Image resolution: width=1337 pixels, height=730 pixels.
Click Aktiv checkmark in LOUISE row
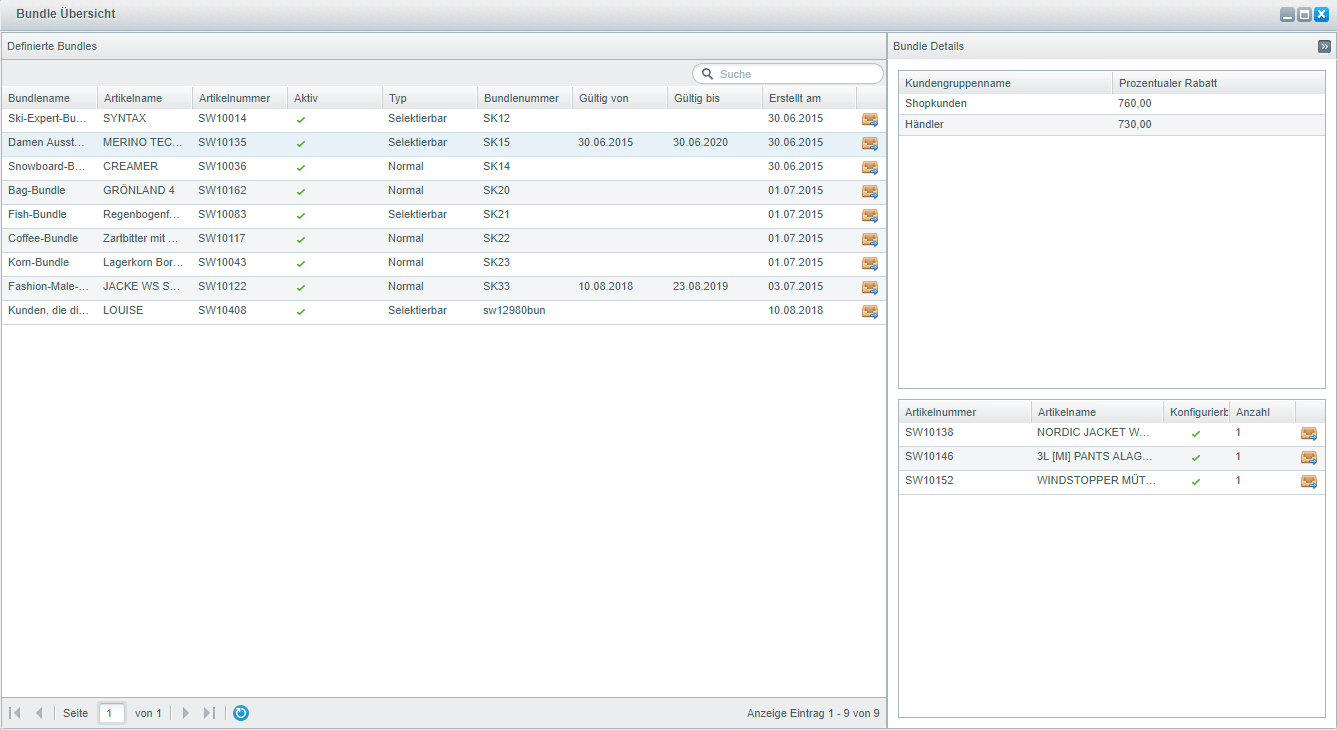(301, 311)
